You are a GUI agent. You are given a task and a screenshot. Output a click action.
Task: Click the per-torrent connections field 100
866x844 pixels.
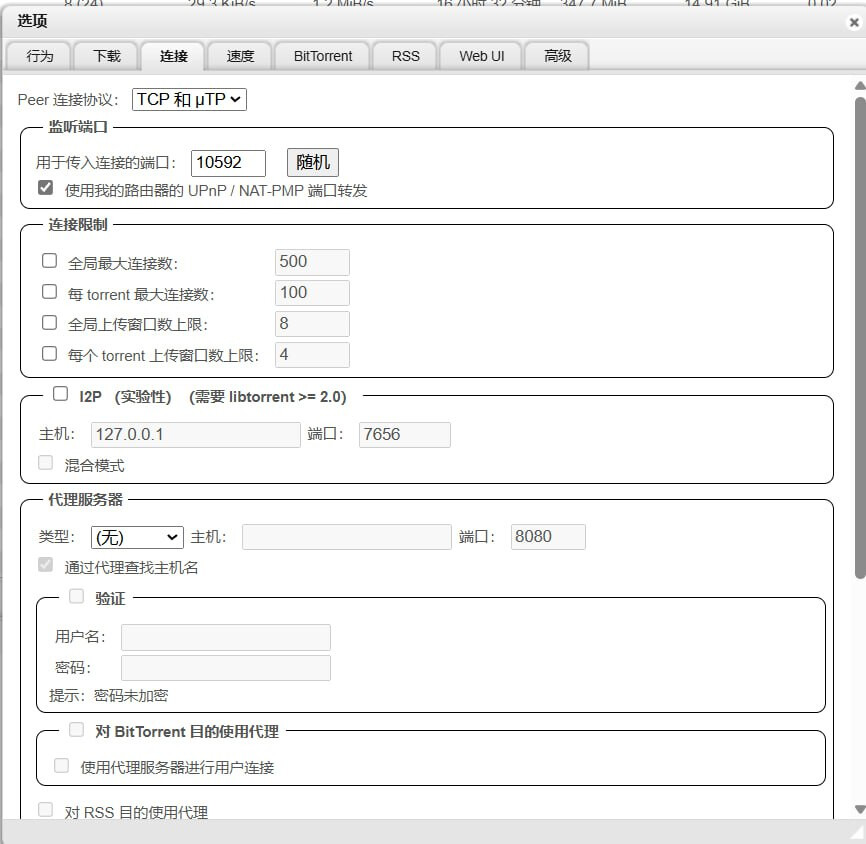[x=312, y=293]
